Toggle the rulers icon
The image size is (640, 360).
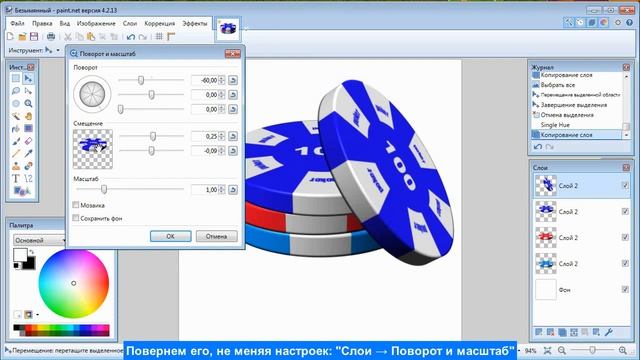point(171,37)
